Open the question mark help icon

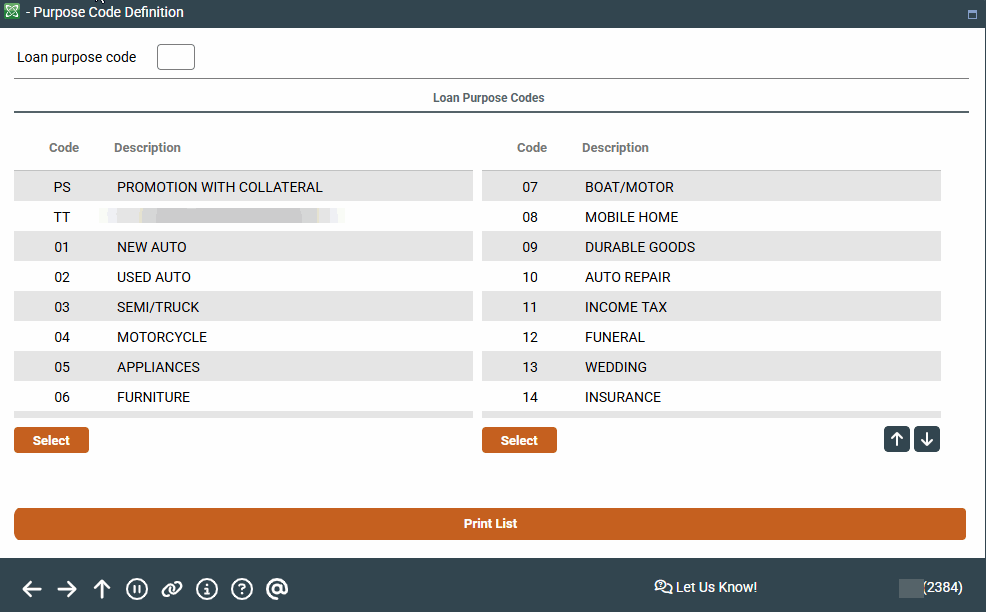click(x=242, y=589)
